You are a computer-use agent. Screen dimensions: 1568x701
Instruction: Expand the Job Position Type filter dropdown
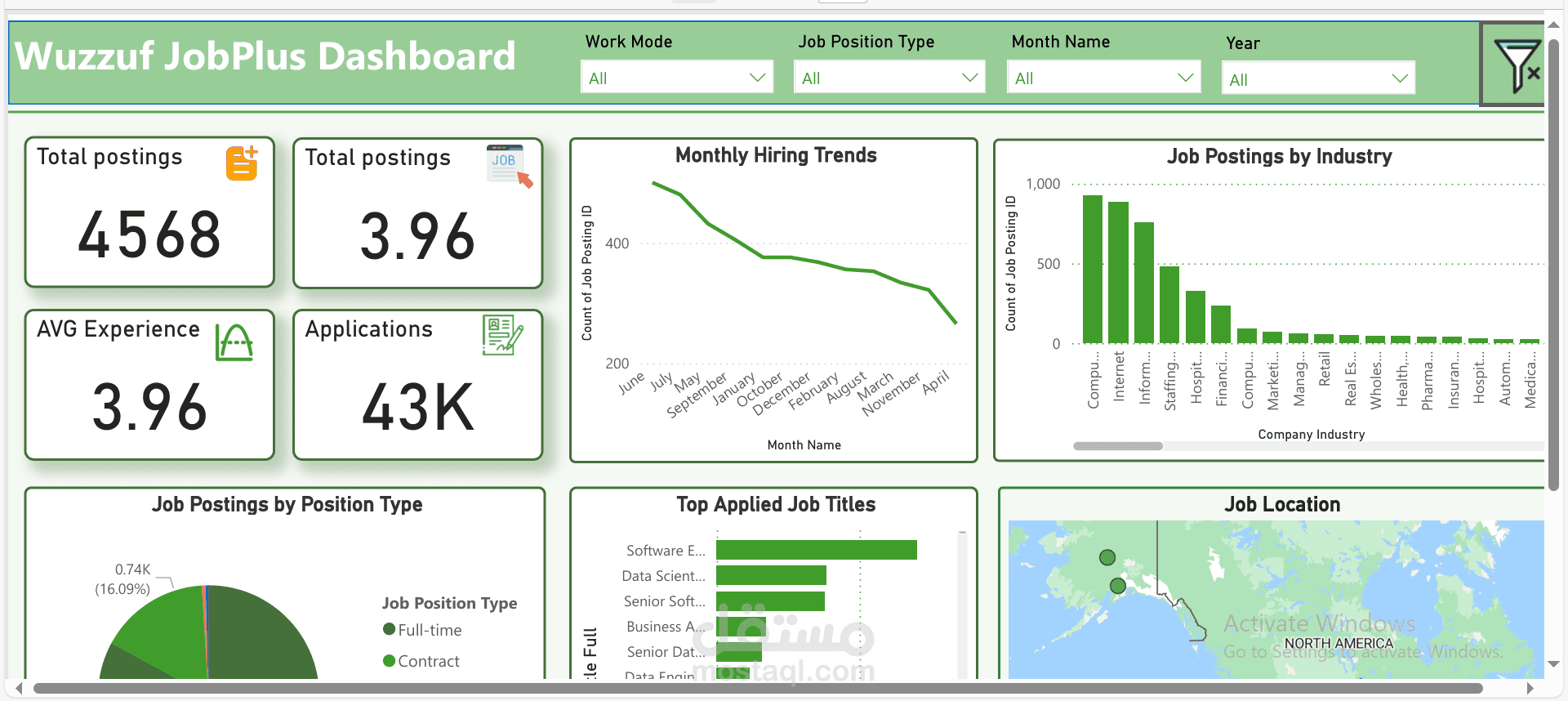coord(889,78)
